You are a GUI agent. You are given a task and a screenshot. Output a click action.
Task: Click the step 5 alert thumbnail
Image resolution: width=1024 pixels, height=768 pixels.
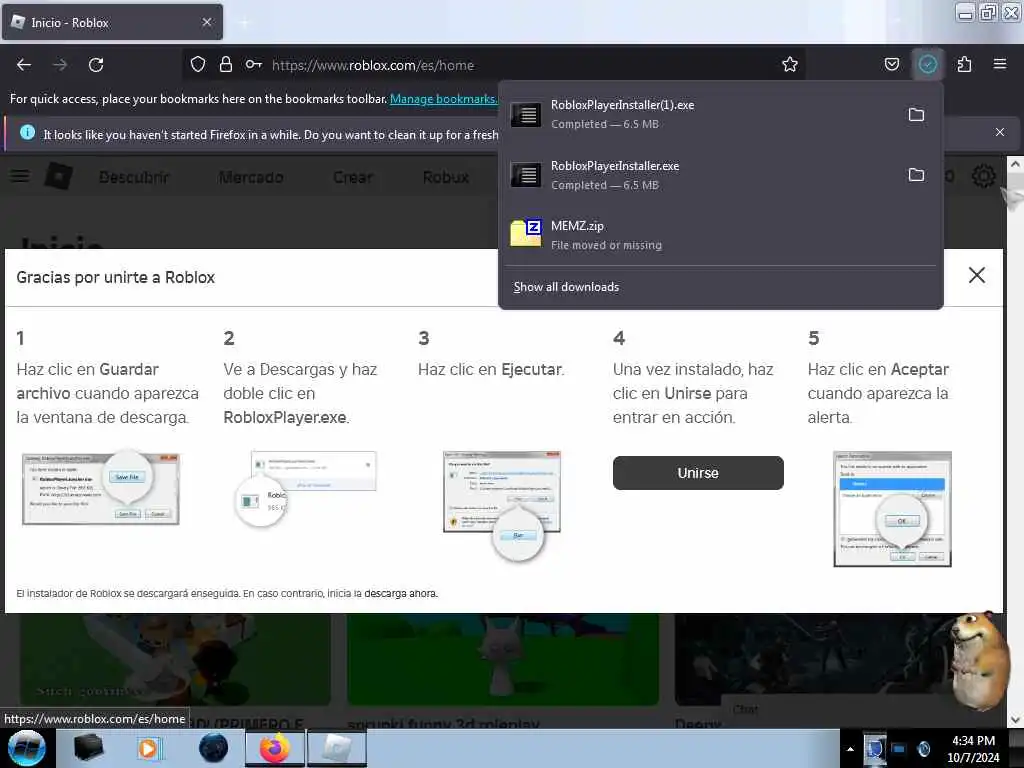click(x=892, y=508)
